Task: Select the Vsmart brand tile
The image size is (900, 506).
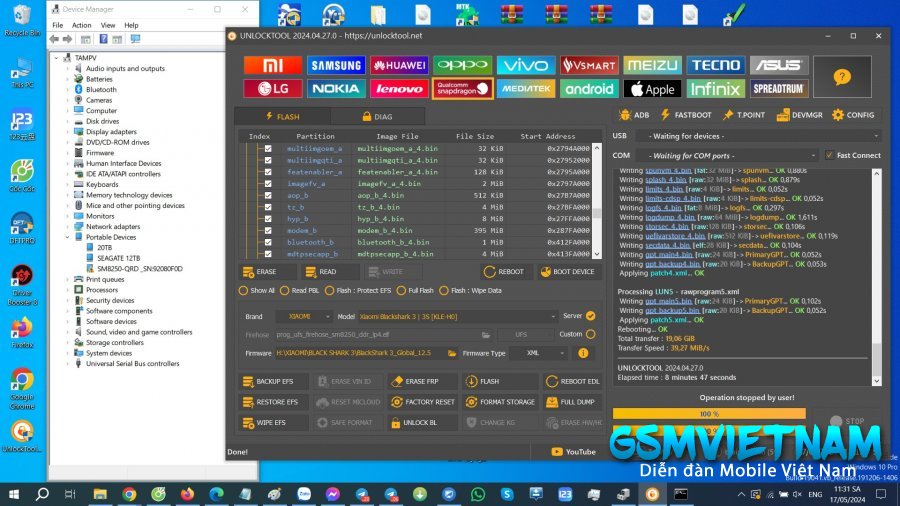Action: pyautogui.click(x=589, y=65)
